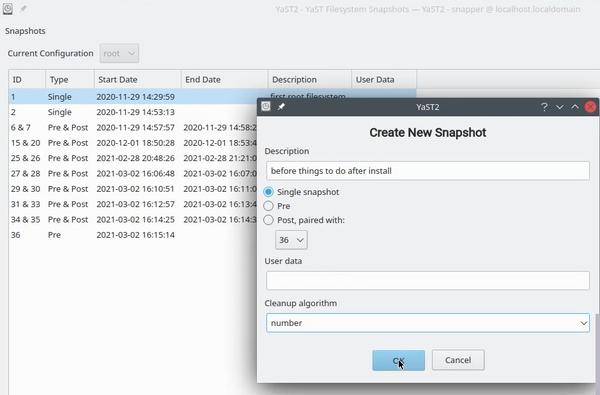Open the paired snapshot 36 dropdown
This screenshot has width=600, height=395.
click(291, 240)
